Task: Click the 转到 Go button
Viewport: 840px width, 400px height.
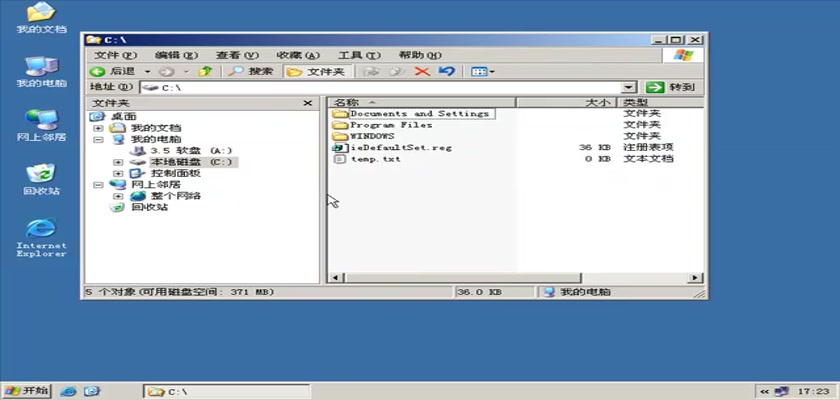Action: pos(671,88)
